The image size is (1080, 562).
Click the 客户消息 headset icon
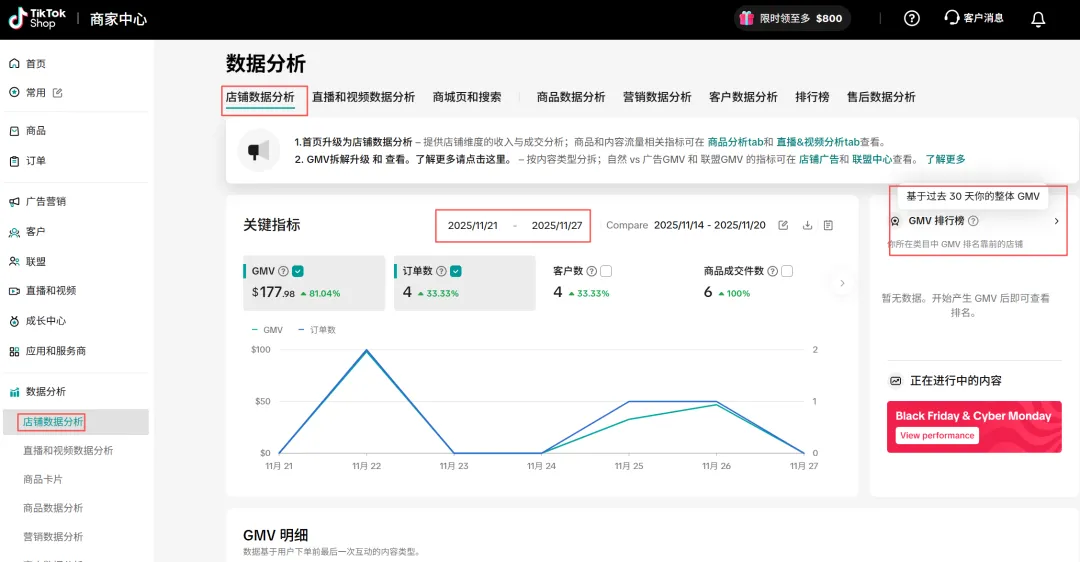coord(952,18)
